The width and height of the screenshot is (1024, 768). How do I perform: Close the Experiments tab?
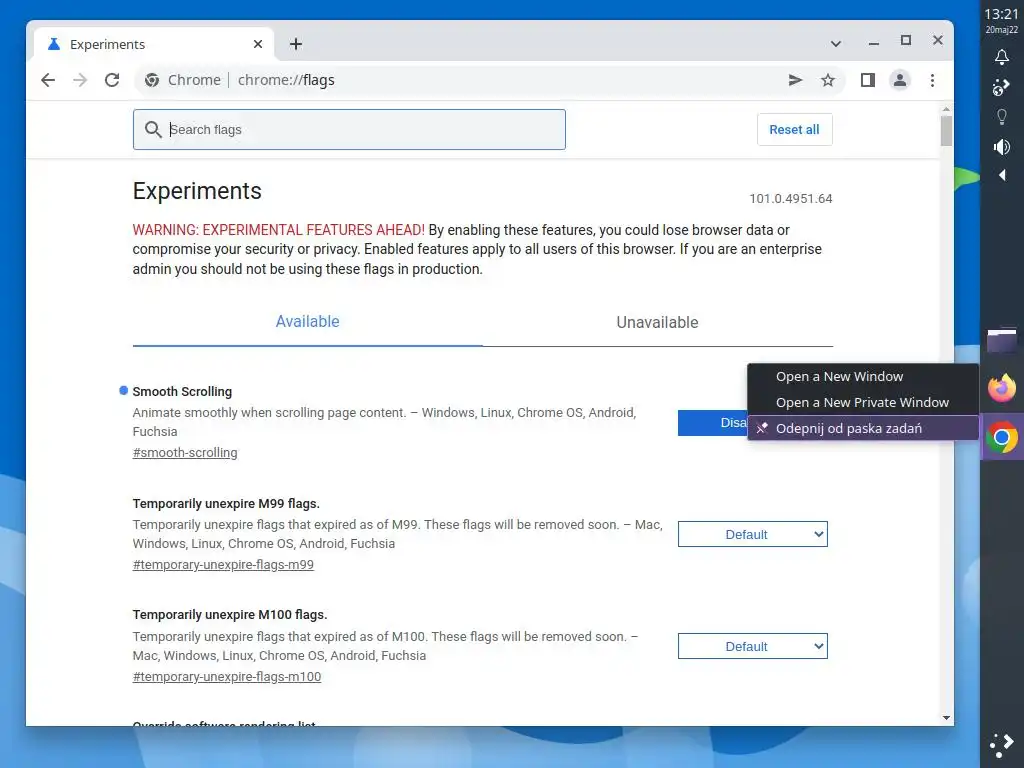[258, 44]
